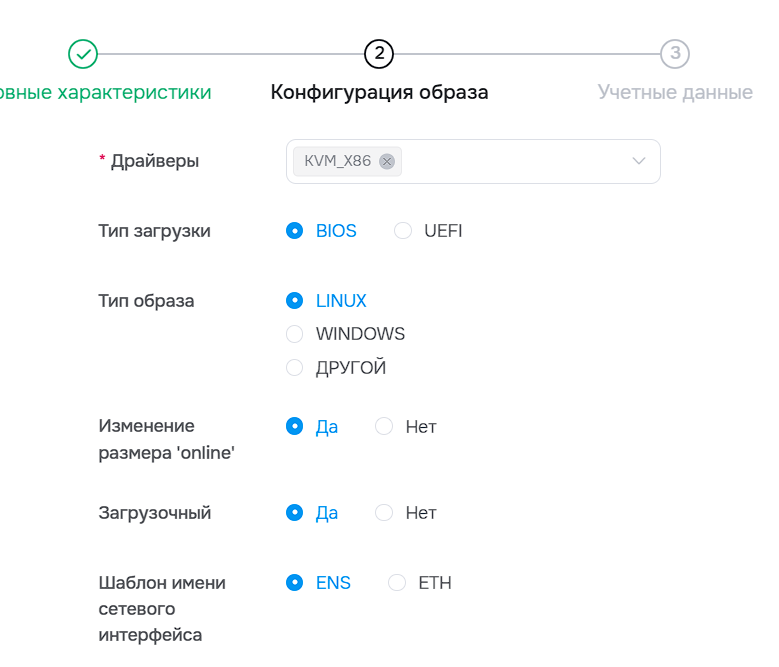779x667 pixels.
Task: Set online resize to Да
Action: click(x=294, y=427)
